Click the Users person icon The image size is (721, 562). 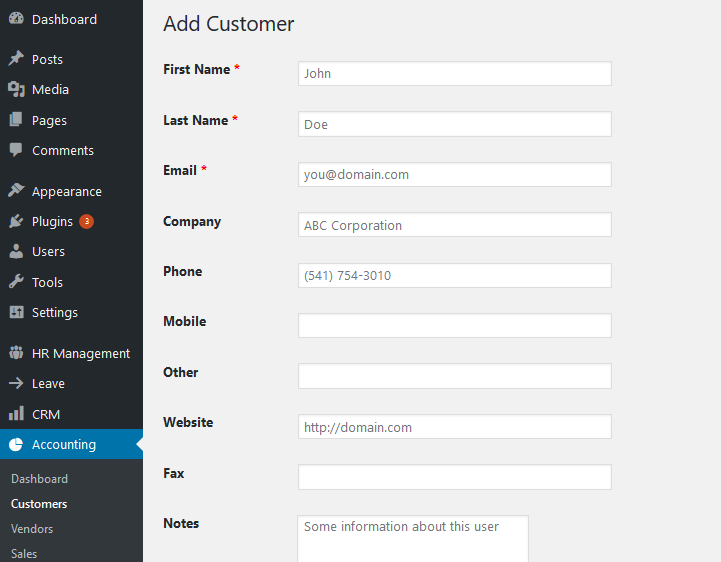[16, 251]
